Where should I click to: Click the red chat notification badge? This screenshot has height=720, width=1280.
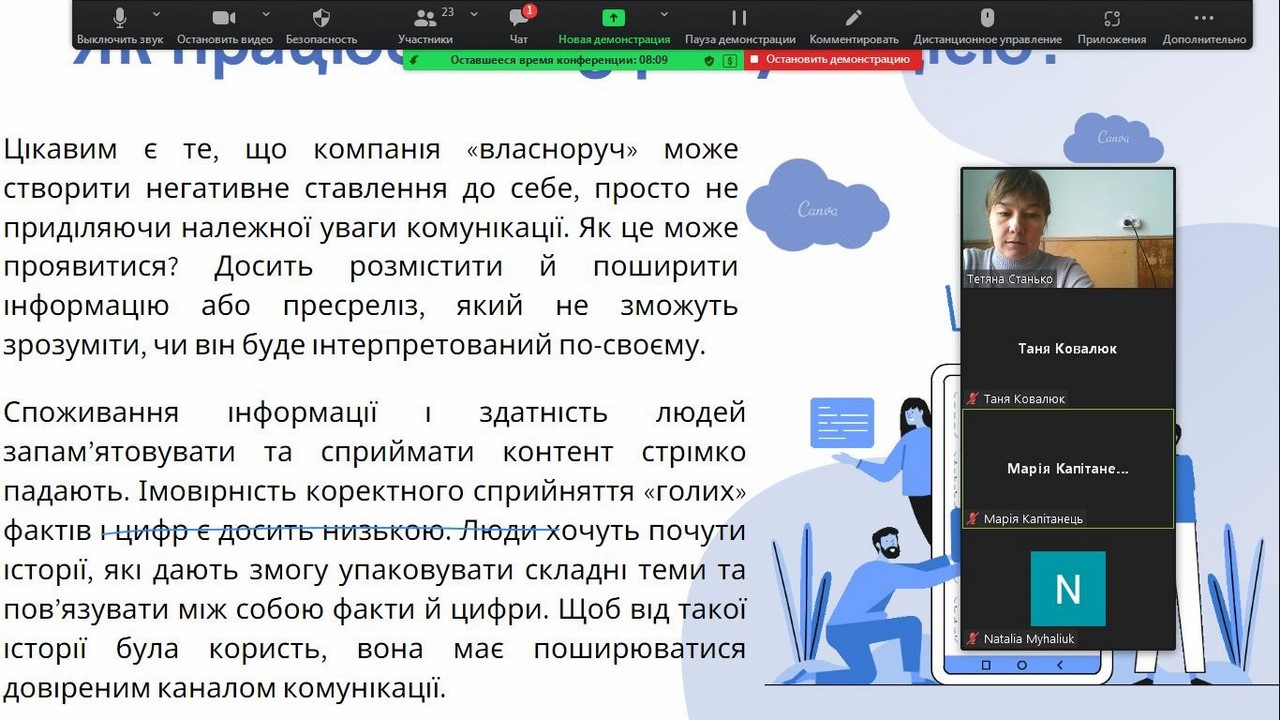529,11
